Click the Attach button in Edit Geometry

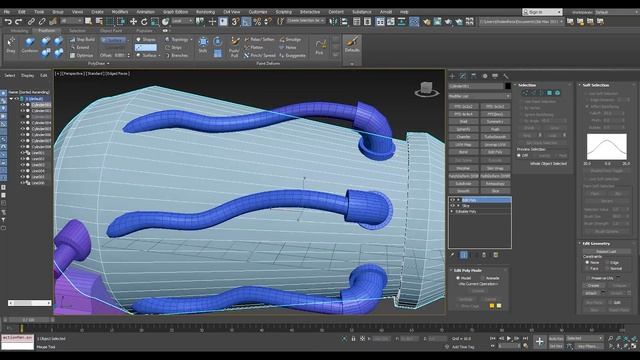(591, 293)
